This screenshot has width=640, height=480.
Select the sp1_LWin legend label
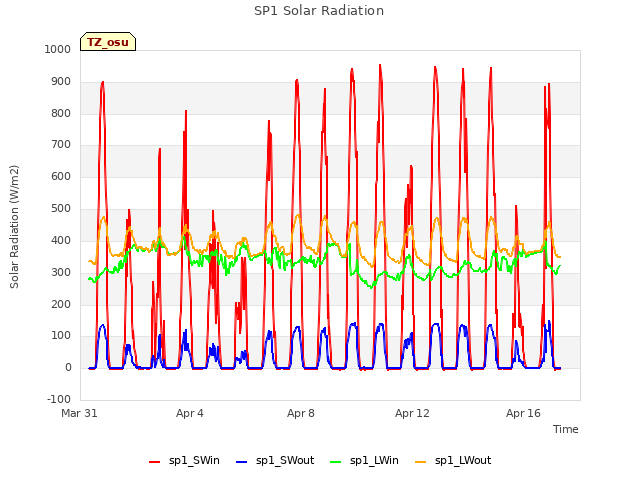[x=374, y=460]
